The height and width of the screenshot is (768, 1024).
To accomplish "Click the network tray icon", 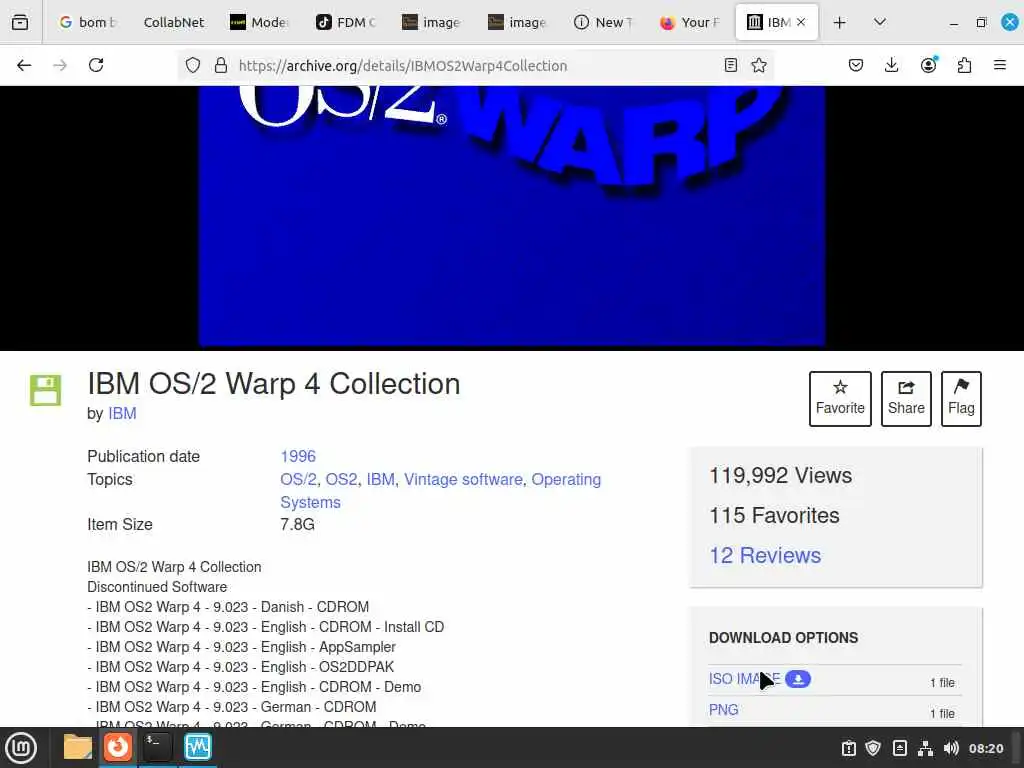I will tap(925, 748).
